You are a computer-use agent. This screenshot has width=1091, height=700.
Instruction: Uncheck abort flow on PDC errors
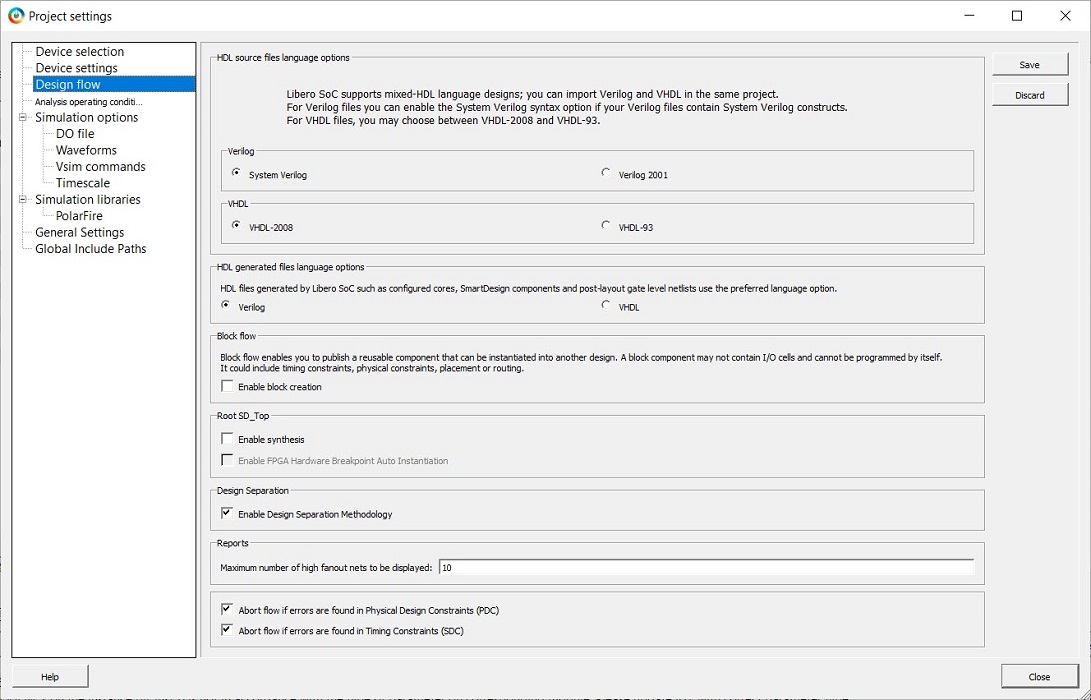(228, 609)
